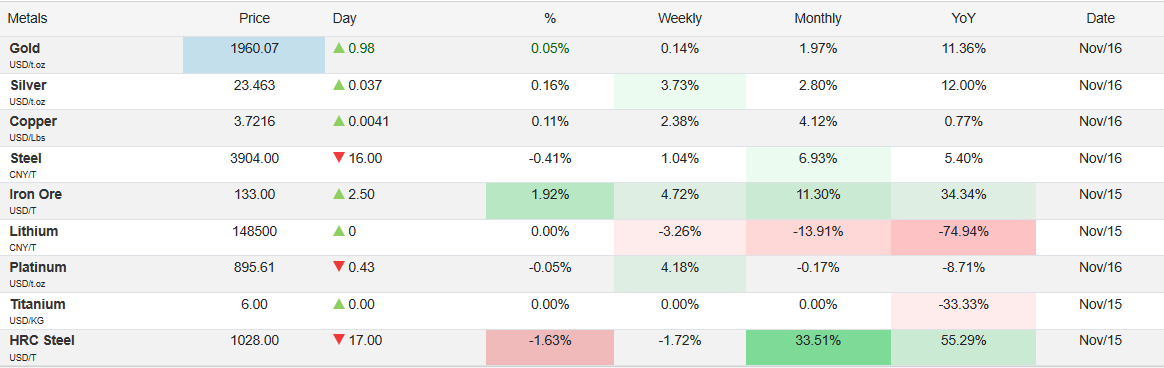Open the Gold commodity link

24,48
